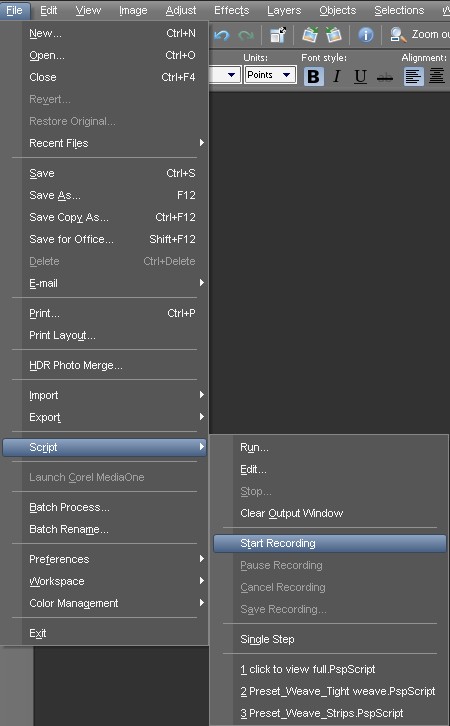
Task: Select the Zoom out magnifier icon
Action: [397, 35]
